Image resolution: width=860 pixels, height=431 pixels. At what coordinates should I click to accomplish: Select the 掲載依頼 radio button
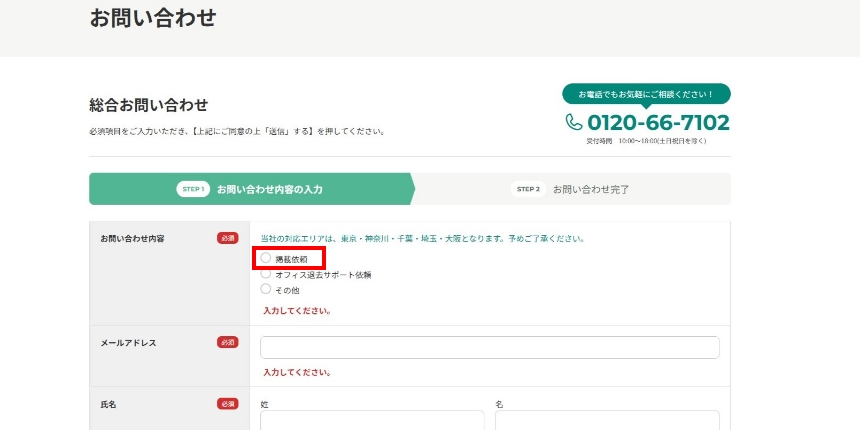coord(266,259)
